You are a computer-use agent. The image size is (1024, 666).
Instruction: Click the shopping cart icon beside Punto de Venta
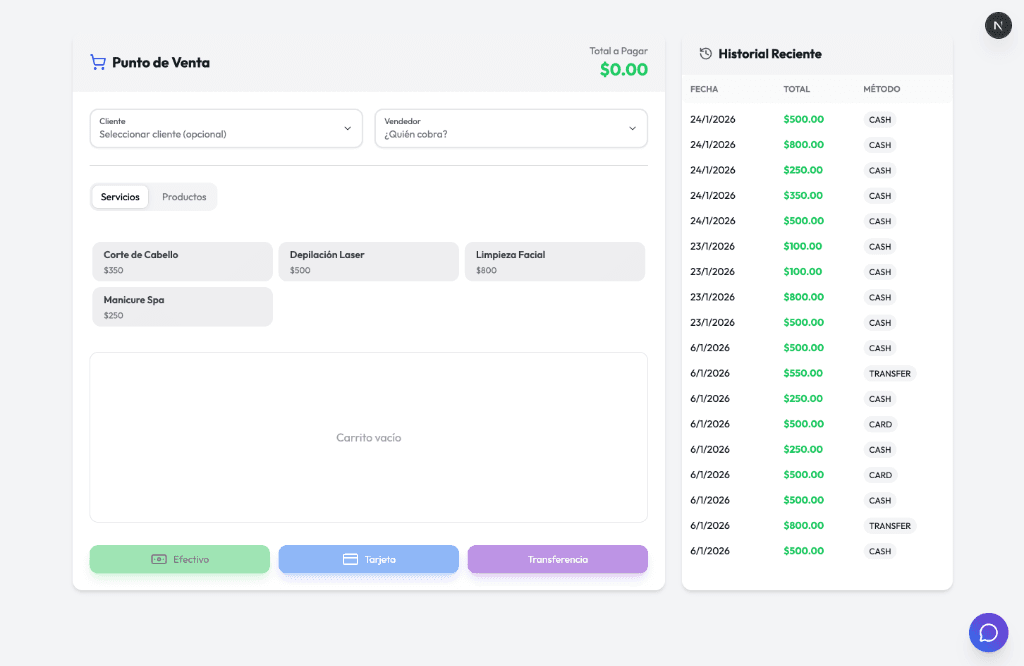coord(97,61)
